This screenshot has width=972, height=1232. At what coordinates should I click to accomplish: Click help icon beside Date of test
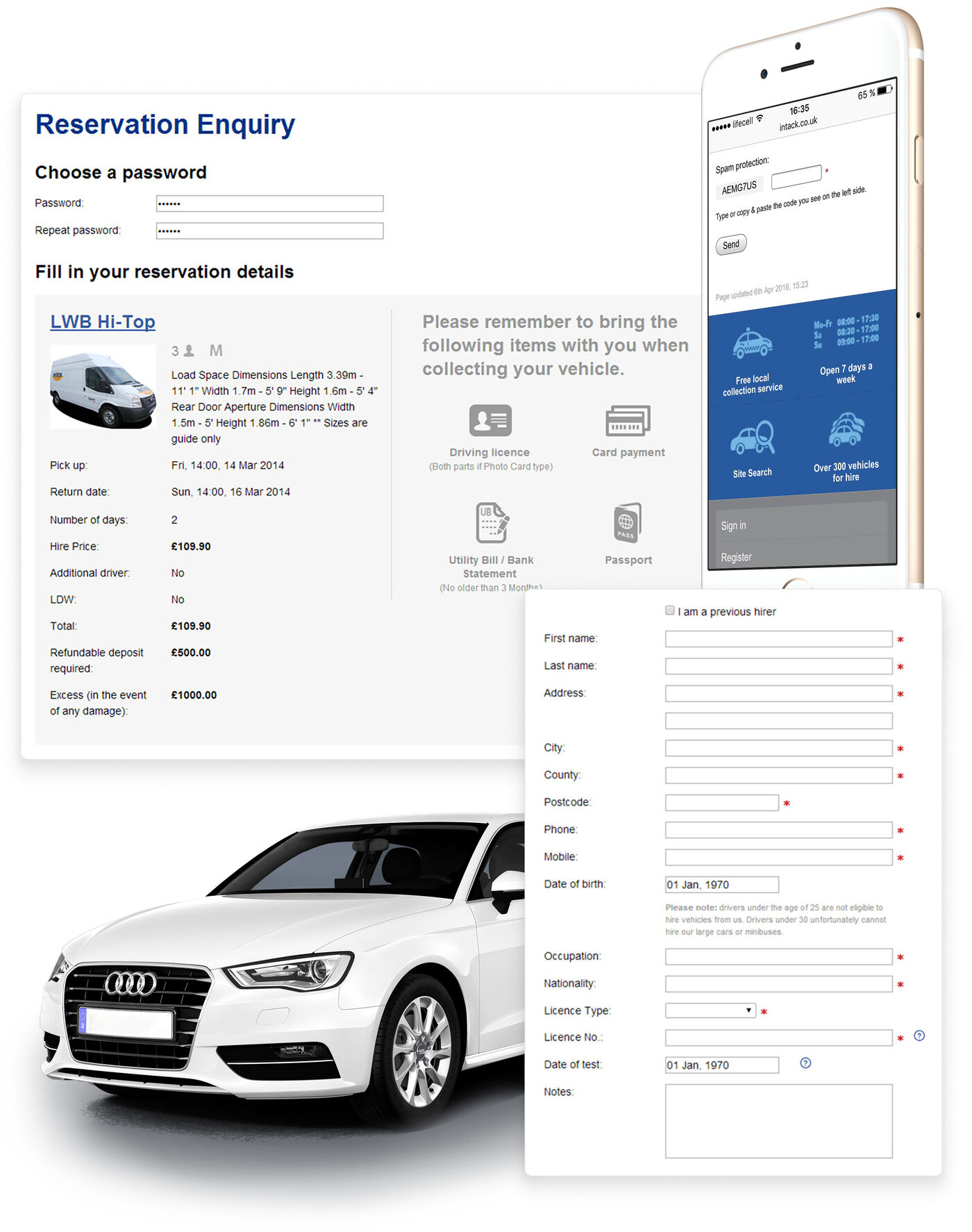(805, 1063)
